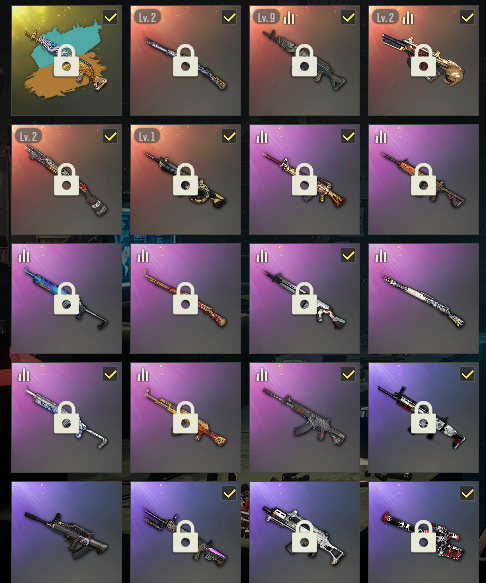
Task: Select the Lv.9 camo rifle skin tile
Action: pyautogui.click(x=304, y=60)
